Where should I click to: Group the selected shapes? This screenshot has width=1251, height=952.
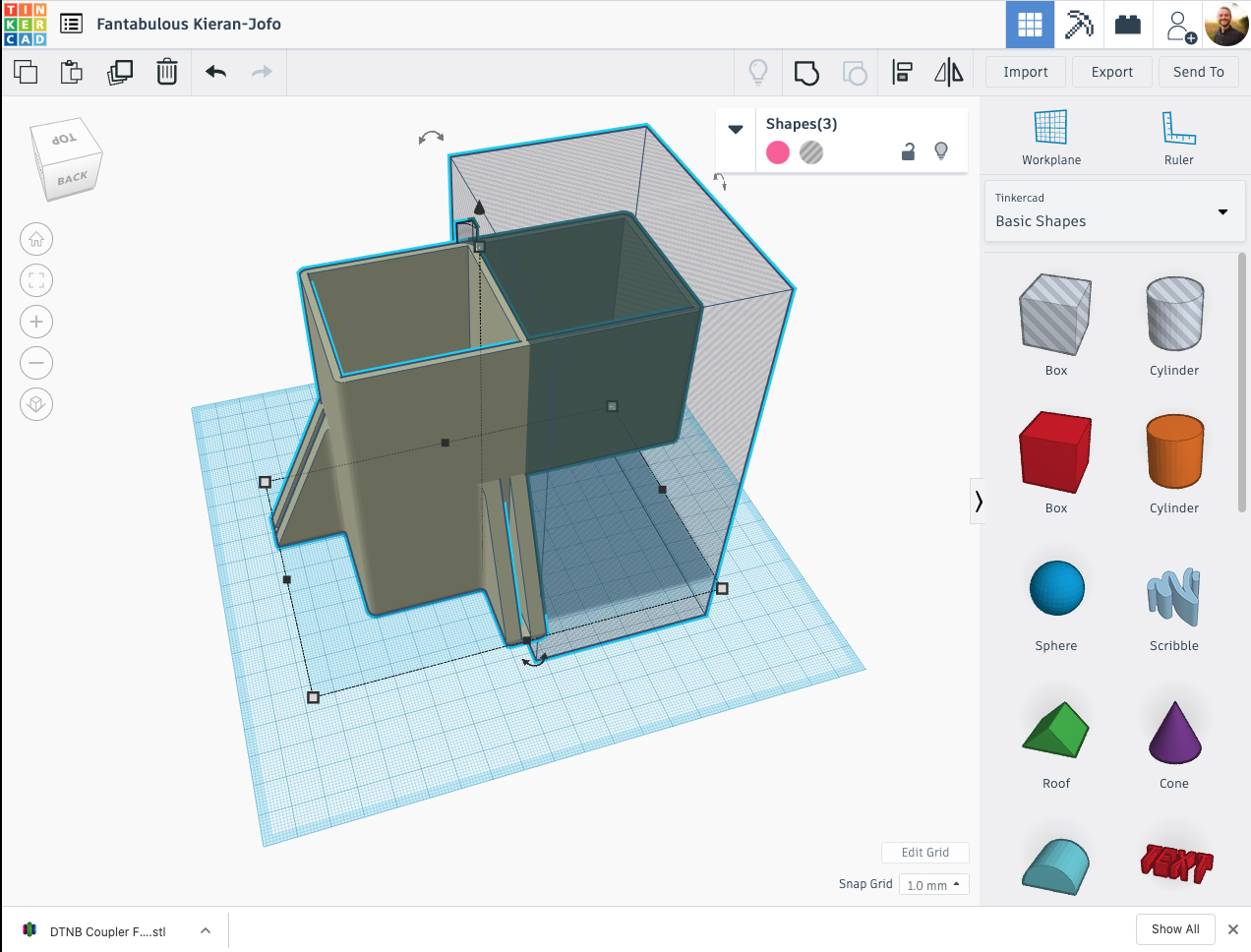pos(806,73)
